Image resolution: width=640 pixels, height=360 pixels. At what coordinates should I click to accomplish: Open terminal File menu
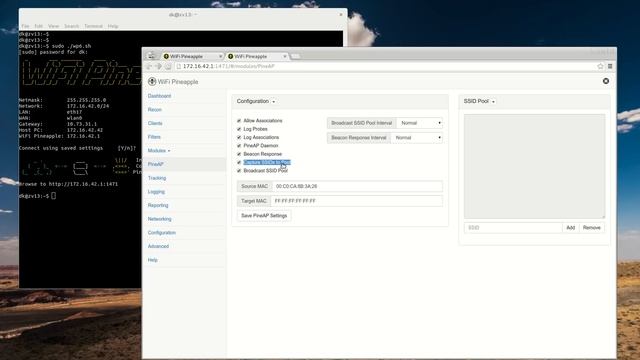pos(25,26)
